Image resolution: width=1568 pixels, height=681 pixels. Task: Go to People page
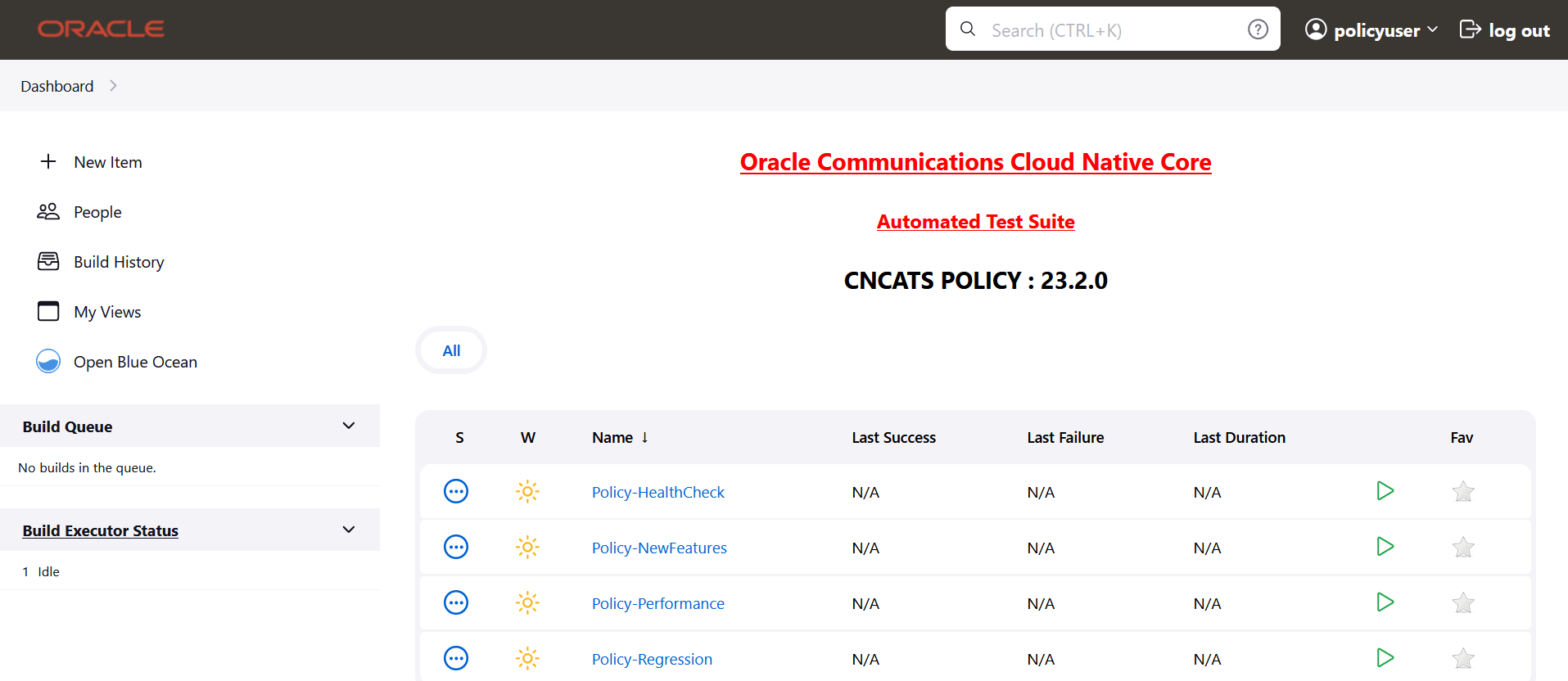click(97, 212)
